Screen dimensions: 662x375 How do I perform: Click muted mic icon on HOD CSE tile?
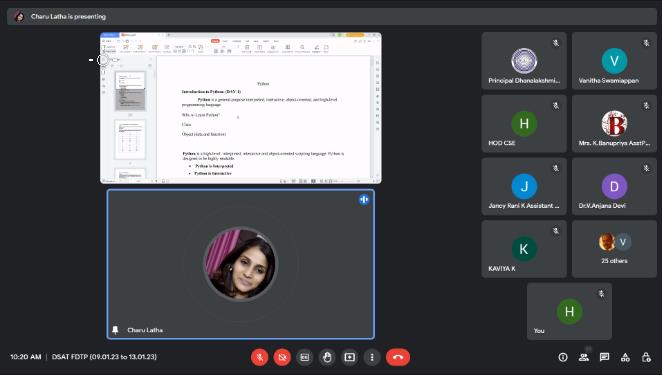(556, 106)
